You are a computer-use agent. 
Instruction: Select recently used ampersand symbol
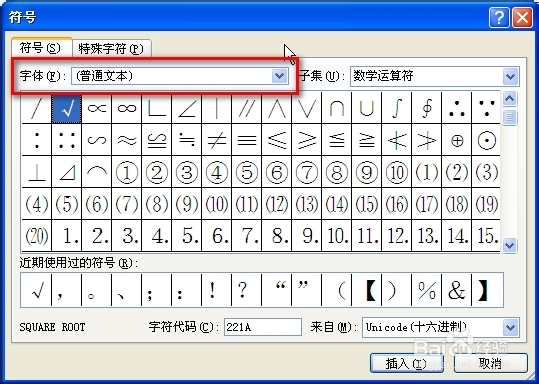456,290
